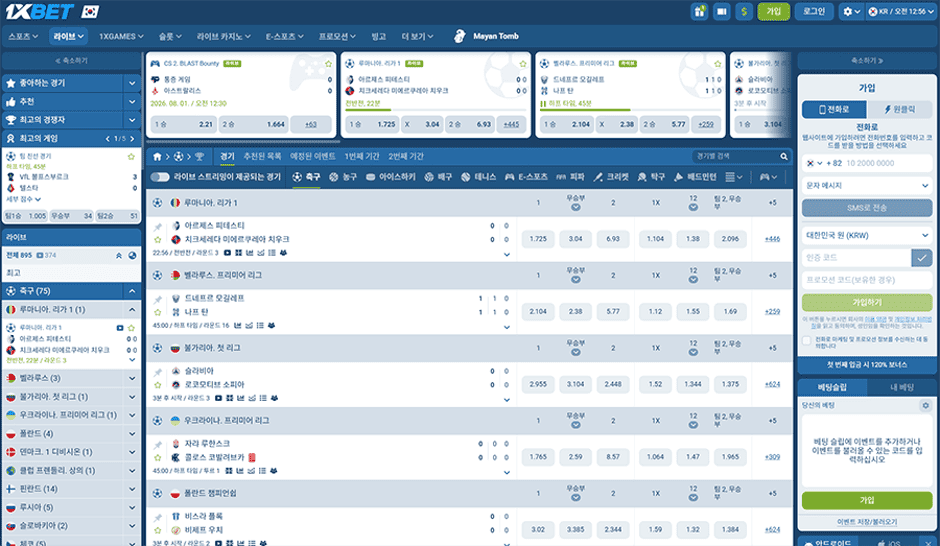Open the +82 country code dropdown
940x546 pixels.
pos(824,163)
